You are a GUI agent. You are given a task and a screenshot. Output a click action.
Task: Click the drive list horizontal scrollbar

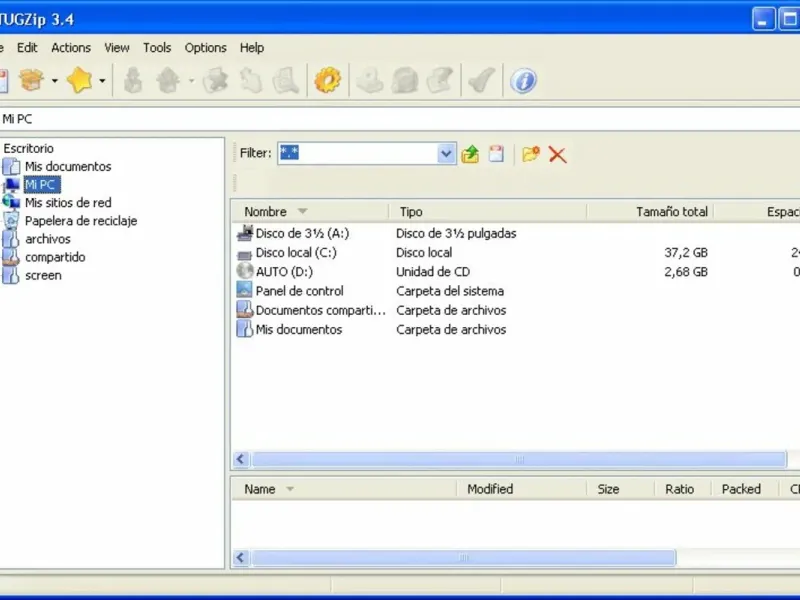click(518, 460)
